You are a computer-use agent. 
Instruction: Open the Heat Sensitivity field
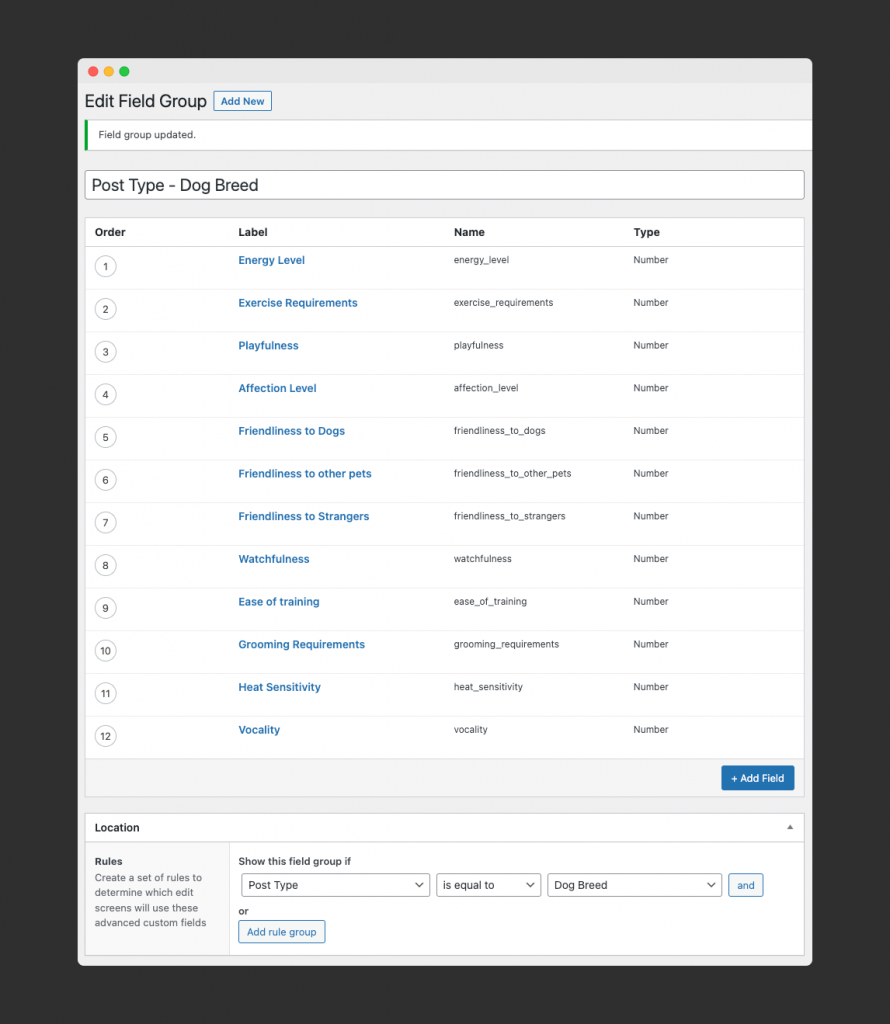tap(279, 687)
